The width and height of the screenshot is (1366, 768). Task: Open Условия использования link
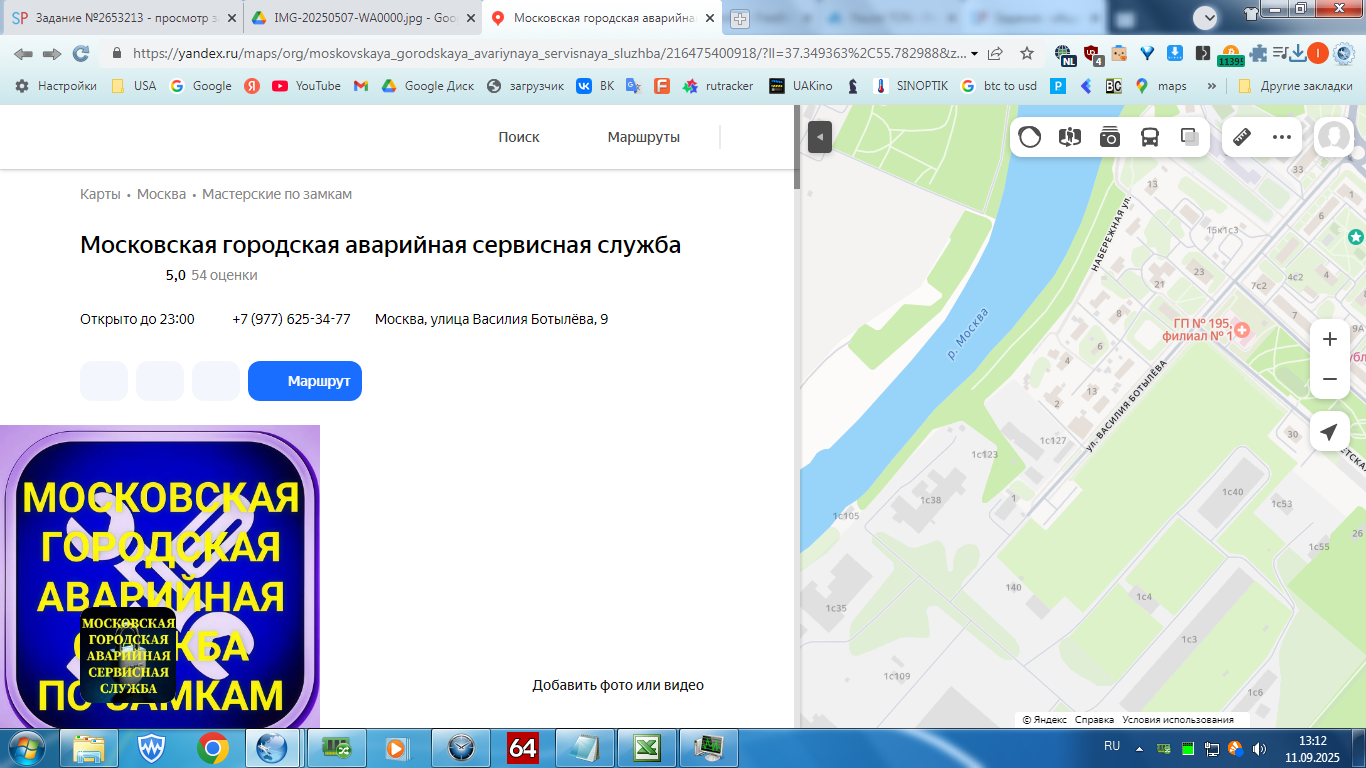[1178, 720]
